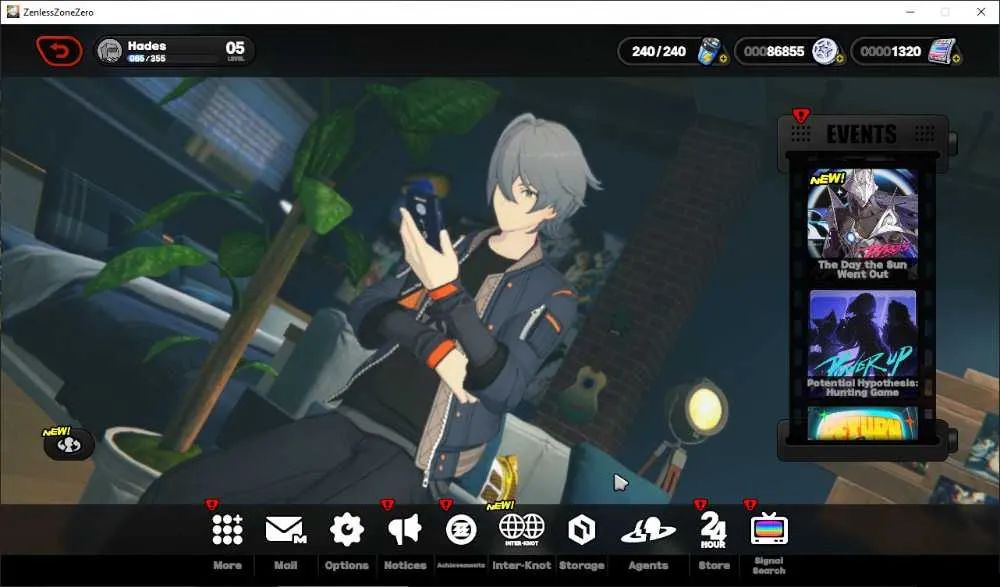Close the ZenlessZoneZero window
The height and width of the screenshot is (587, 1000).
[981, 12]
